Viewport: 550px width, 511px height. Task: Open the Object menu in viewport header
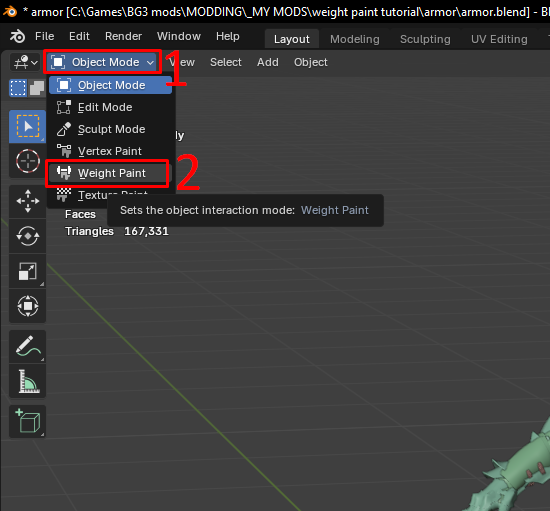point(311,62)
